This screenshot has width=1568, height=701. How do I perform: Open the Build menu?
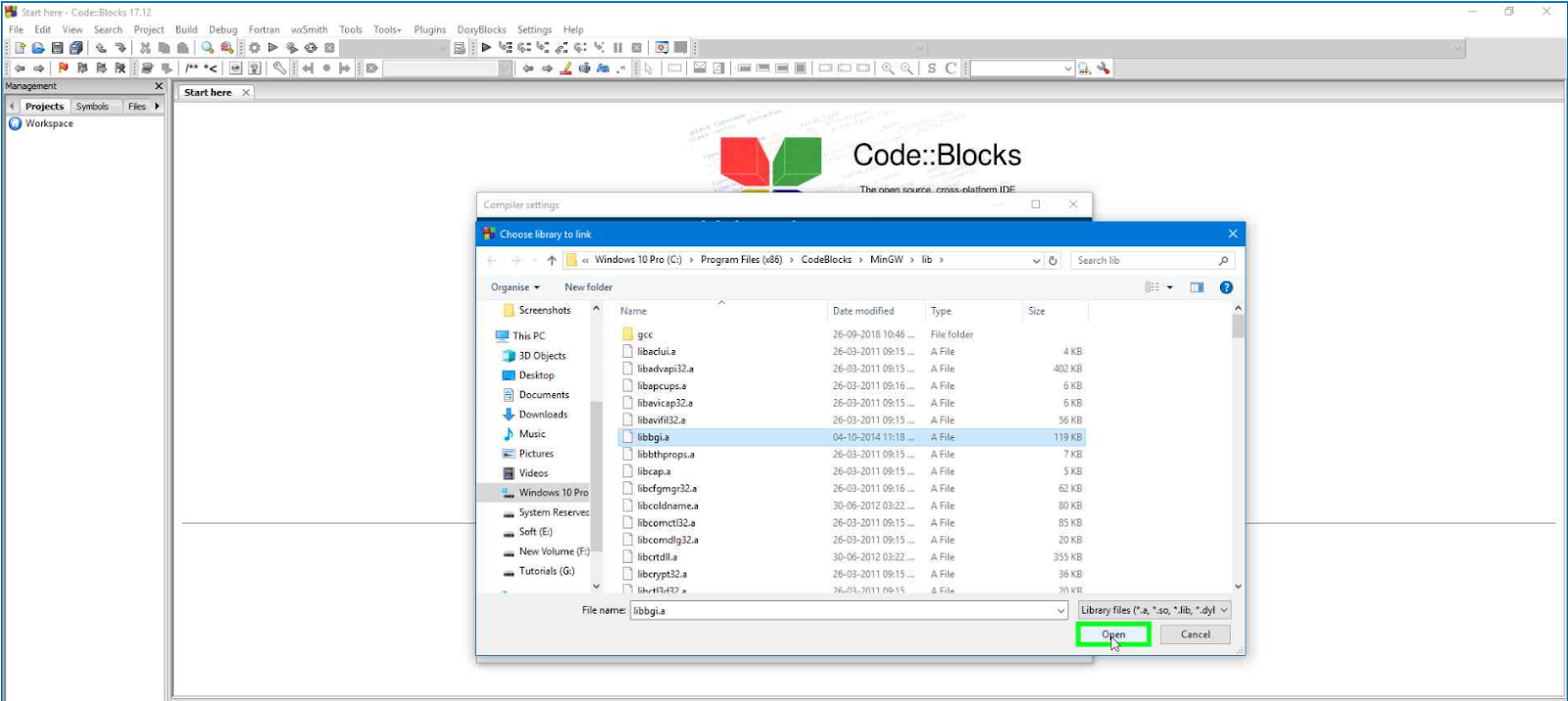coord(186,29)
